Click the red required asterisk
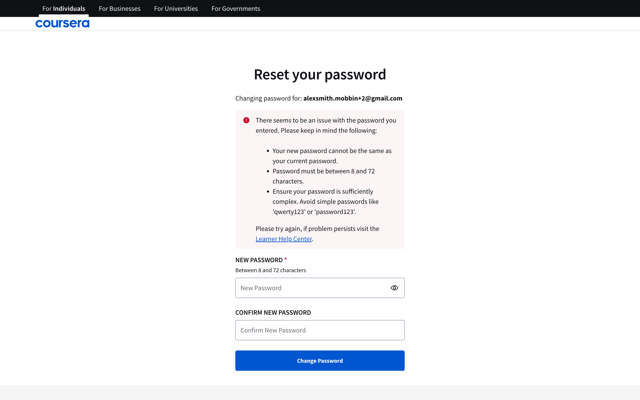The image size is (640, 400). [286, 259]
